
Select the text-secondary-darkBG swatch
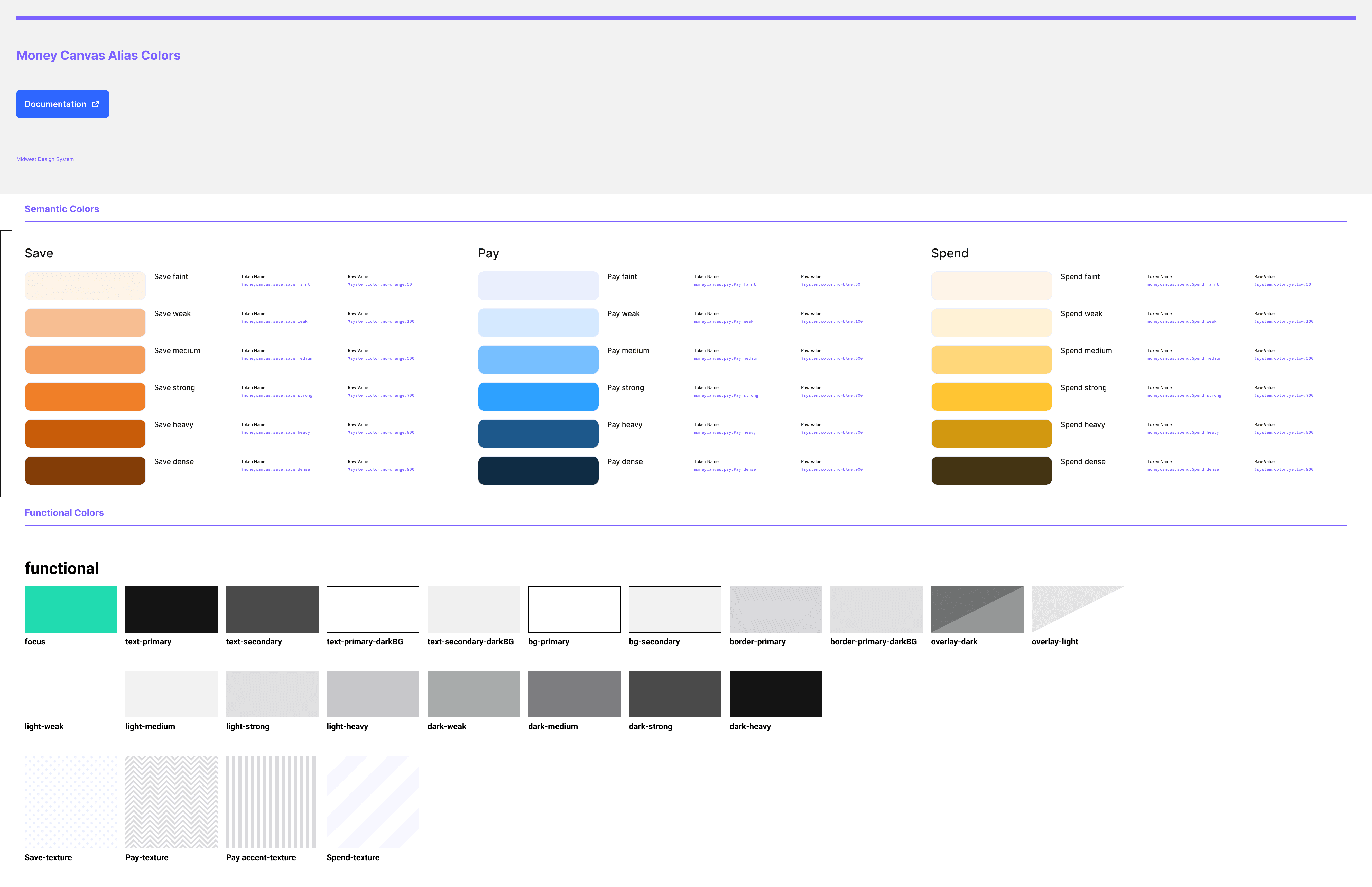tap(474, 609)
